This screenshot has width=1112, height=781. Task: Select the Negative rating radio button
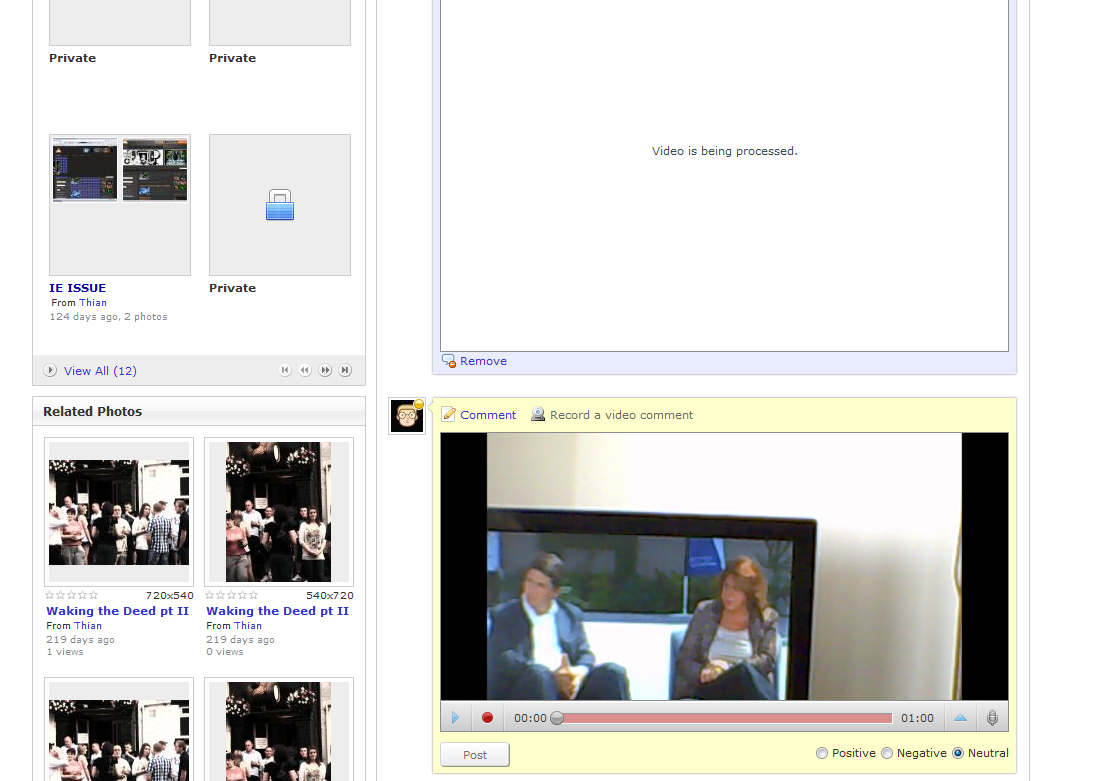click(x=887, y=753)
